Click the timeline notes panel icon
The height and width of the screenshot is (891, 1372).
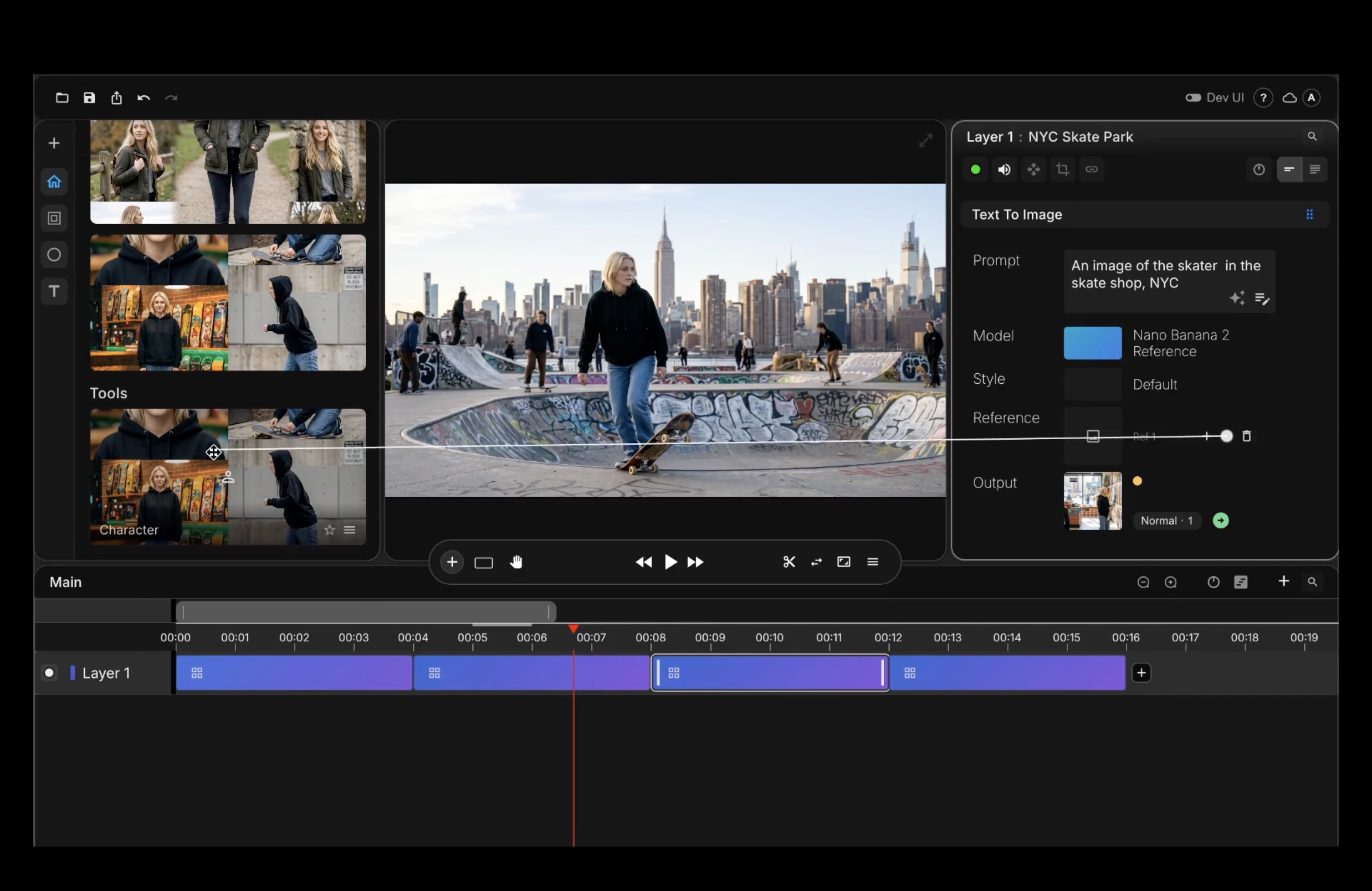click(1240, 582)
